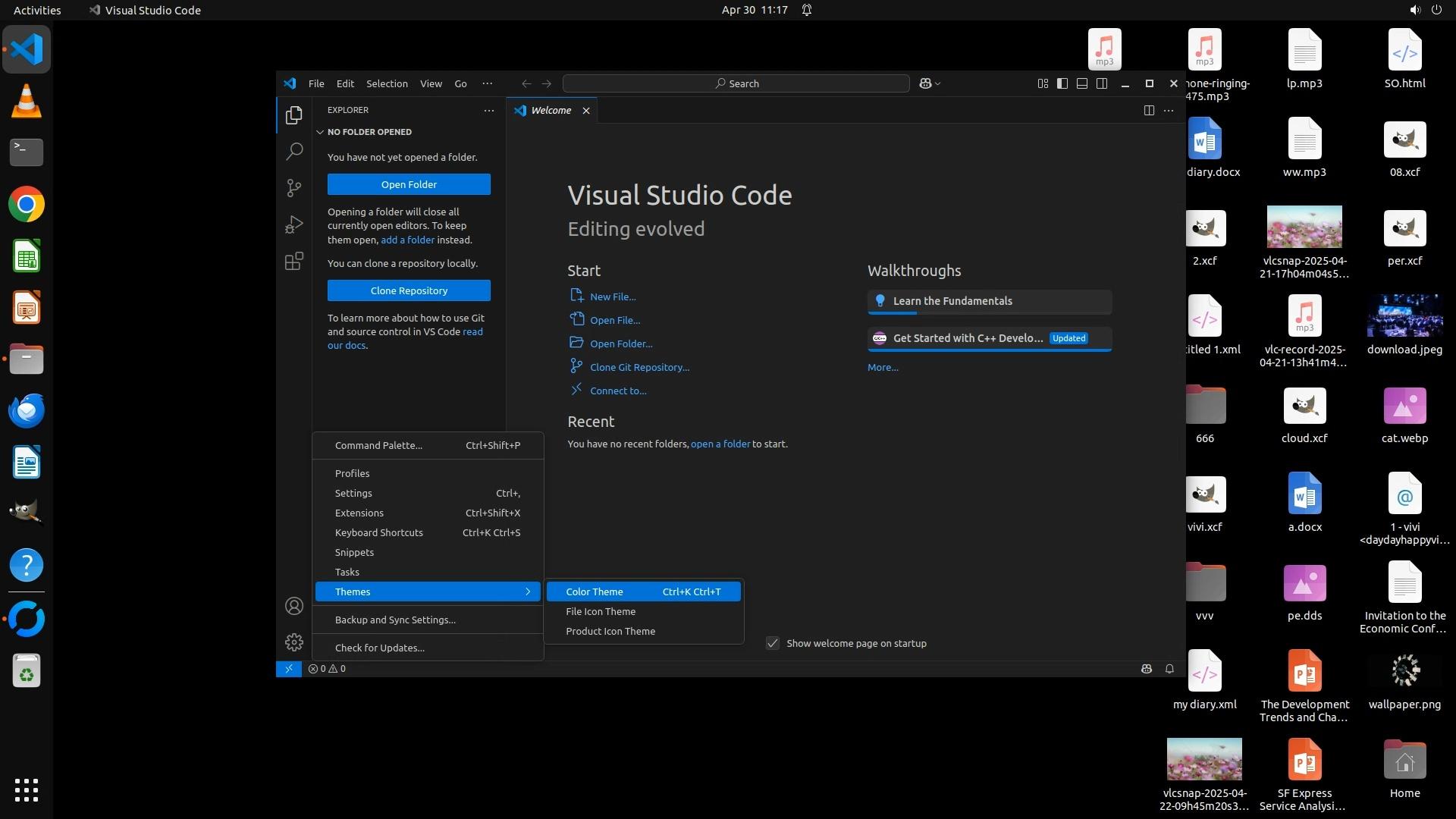
Task: Open the Search view in activity bar
Action: click(x=294, y=152)
